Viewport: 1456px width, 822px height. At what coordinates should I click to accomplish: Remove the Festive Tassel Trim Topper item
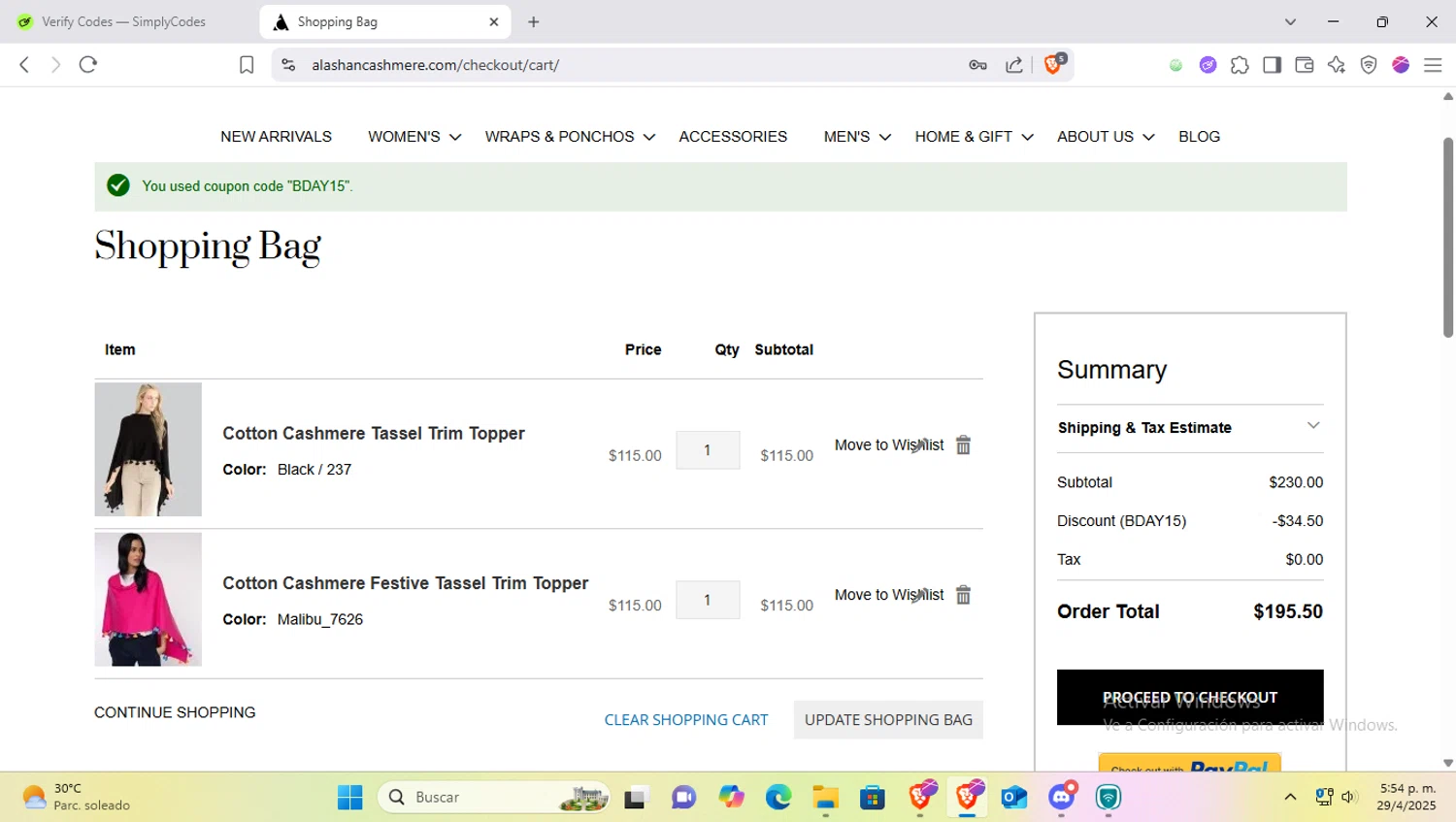963,595
